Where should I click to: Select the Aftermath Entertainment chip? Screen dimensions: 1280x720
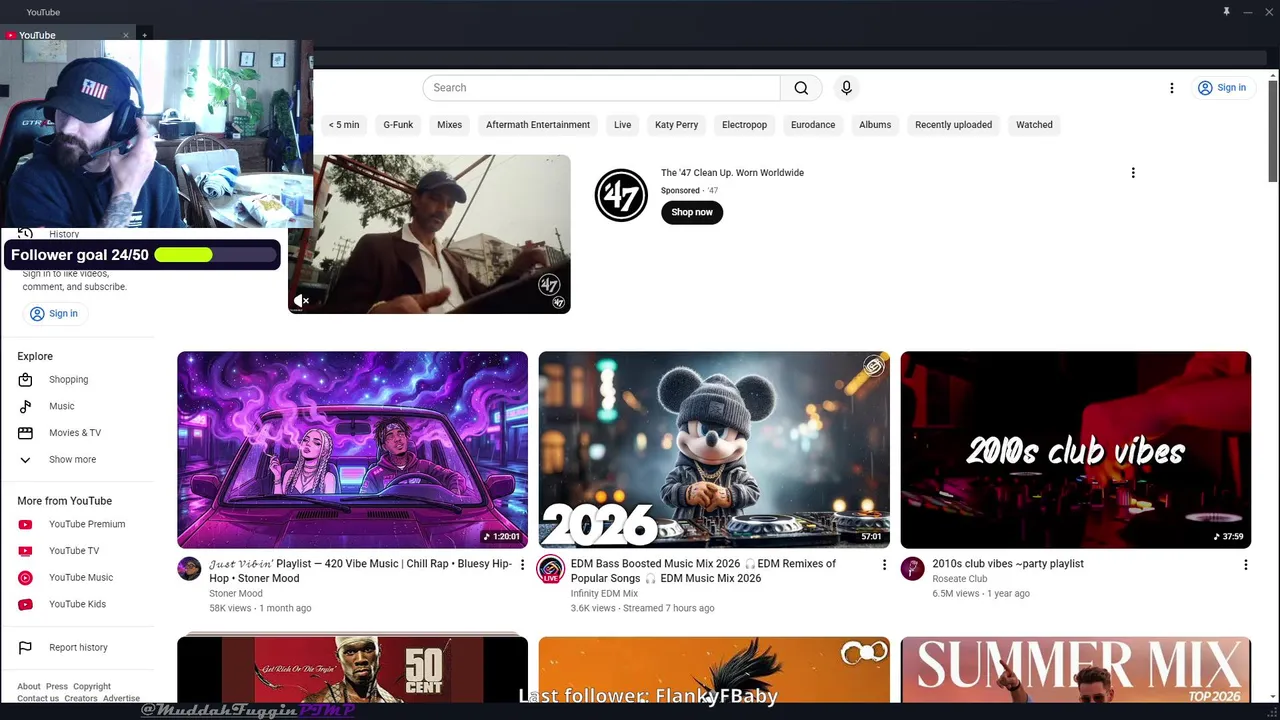click(x=538, y=125)
